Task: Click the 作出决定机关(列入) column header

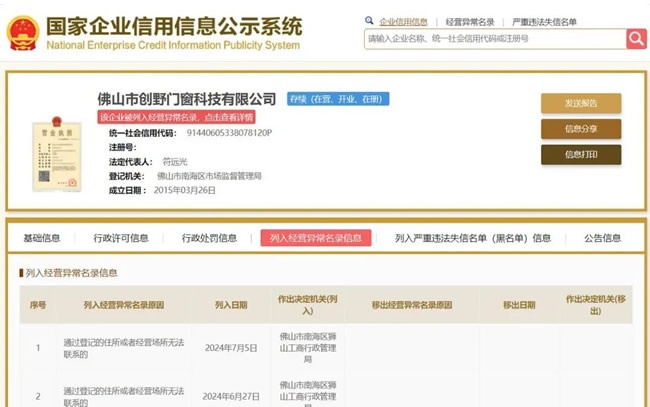Action: (x=308, y=305)
